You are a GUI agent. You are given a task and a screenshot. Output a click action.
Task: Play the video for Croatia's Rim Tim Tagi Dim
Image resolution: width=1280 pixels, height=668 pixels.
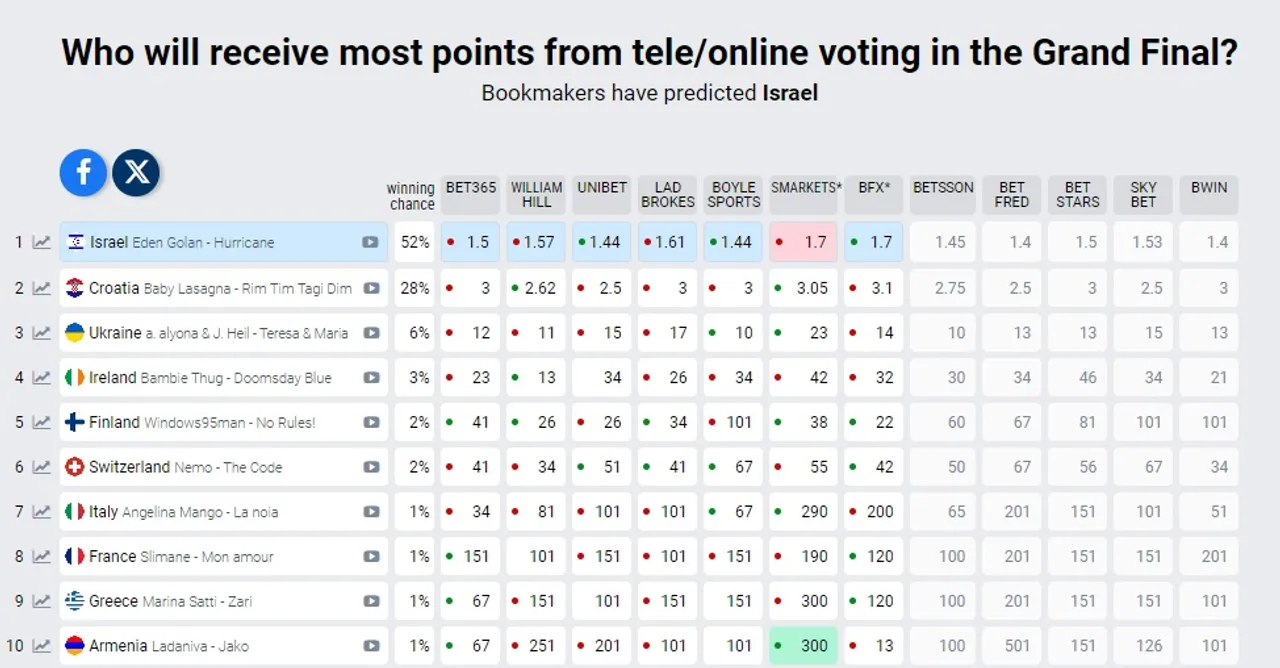coord(371,288)
